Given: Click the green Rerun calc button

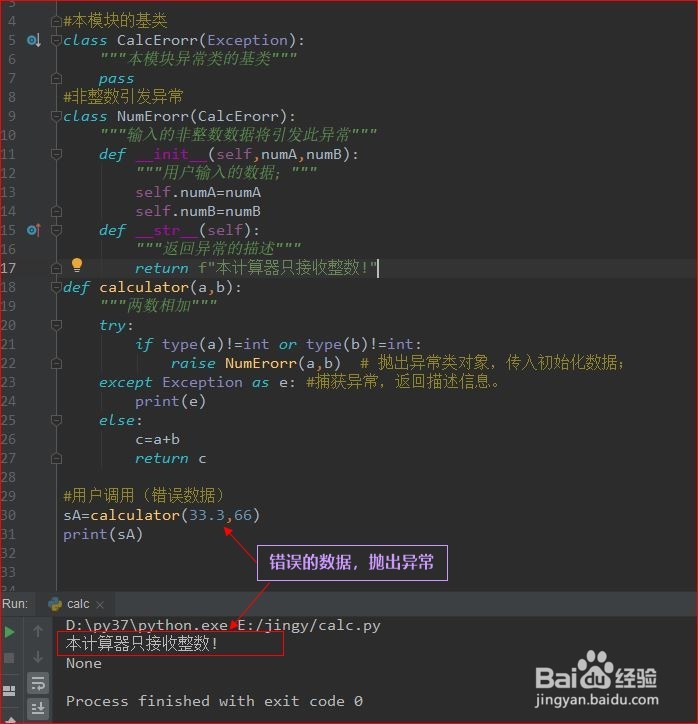Looking at the screenshot, I should click(x=9, y=632).
